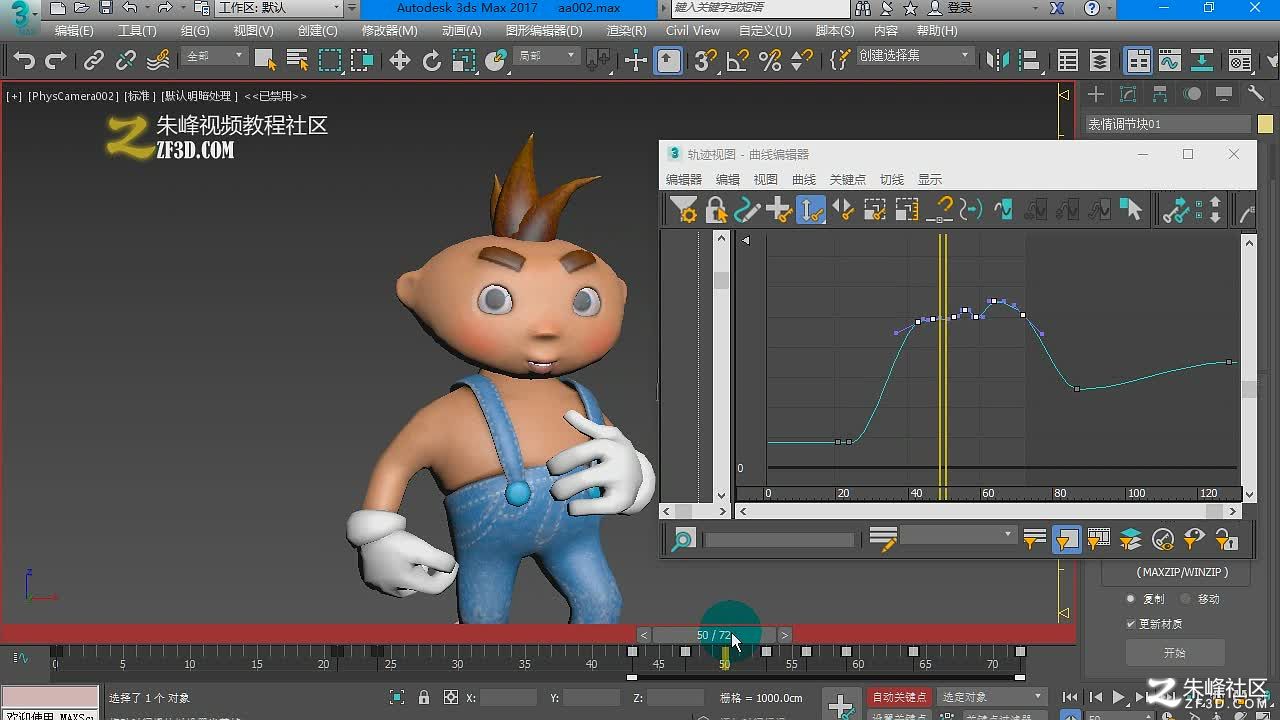Click the time slider showing 50 / 72
Viewport: 1280px width, 720px height.
714,635
